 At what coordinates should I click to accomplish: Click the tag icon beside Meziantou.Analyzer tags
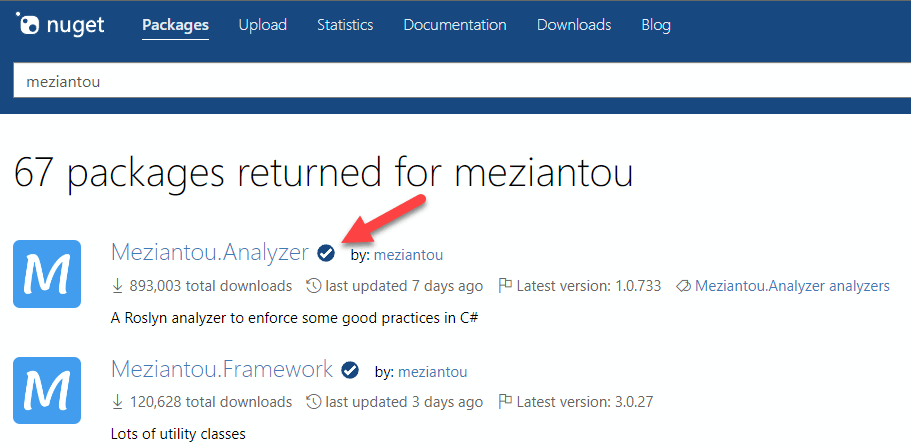[x=683, y=286]
